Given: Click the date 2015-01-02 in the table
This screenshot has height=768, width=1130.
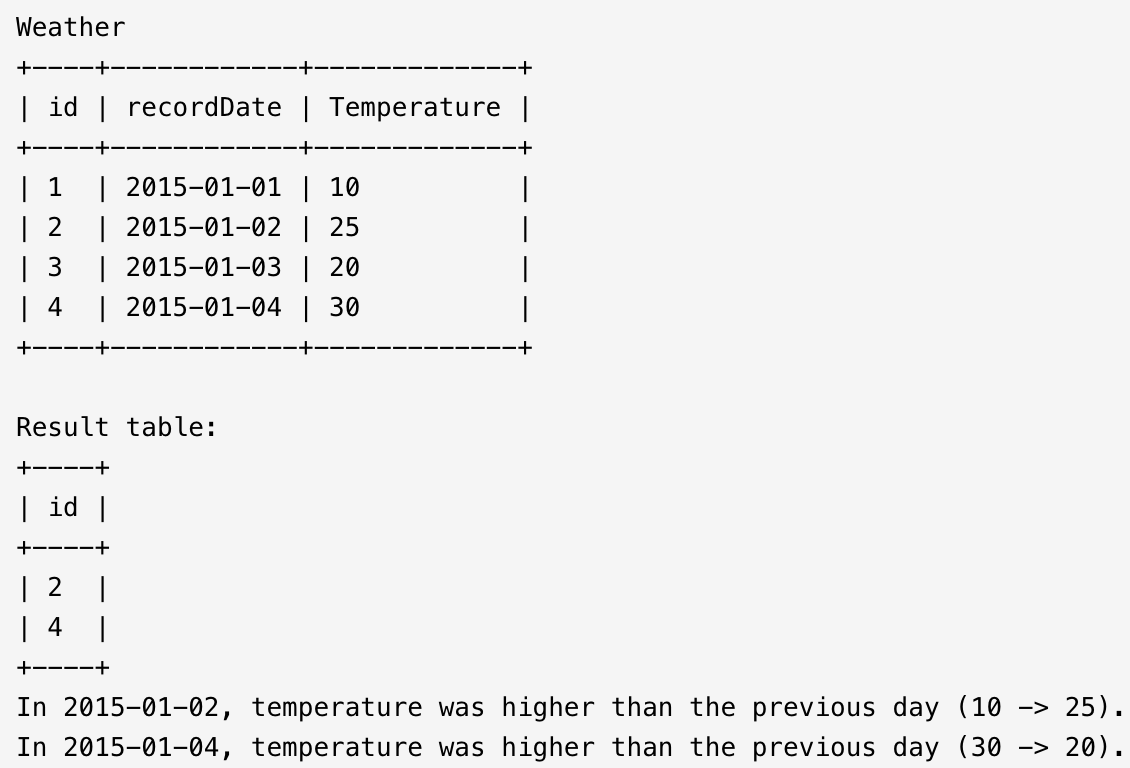Looking at the screenshot, I should coord(204,228).
